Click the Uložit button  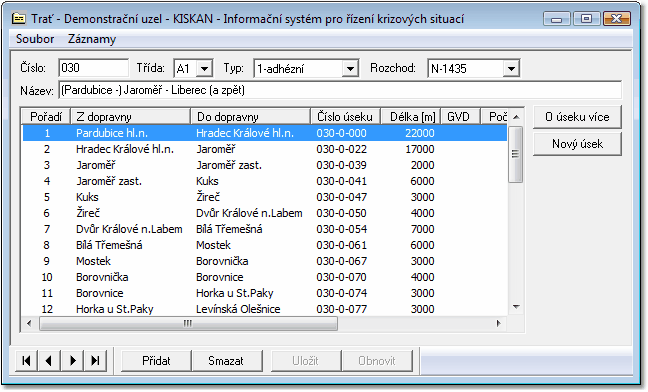coord(305,361)
